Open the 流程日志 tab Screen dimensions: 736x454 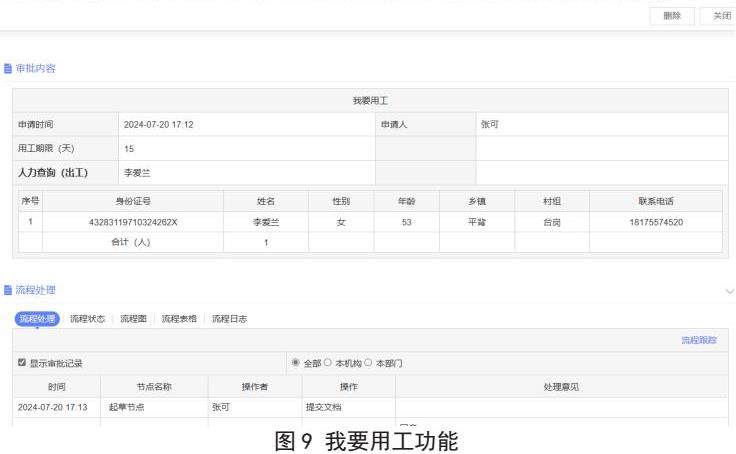click(x=229, y=319)
